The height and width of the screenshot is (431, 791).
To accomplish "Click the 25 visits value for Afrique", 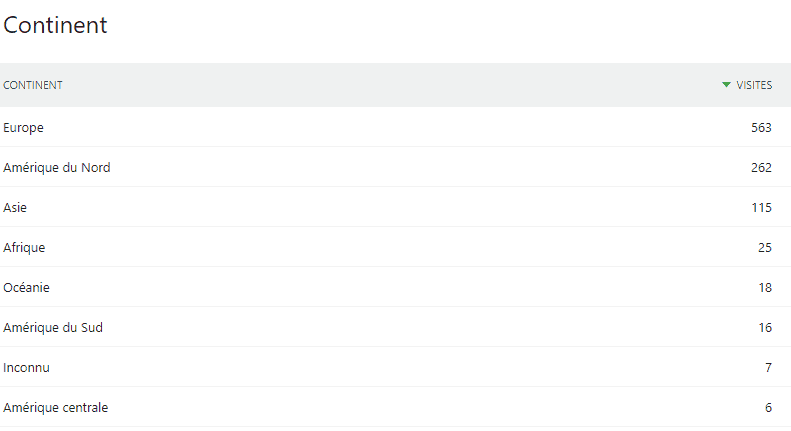I will tap(765, 247).
